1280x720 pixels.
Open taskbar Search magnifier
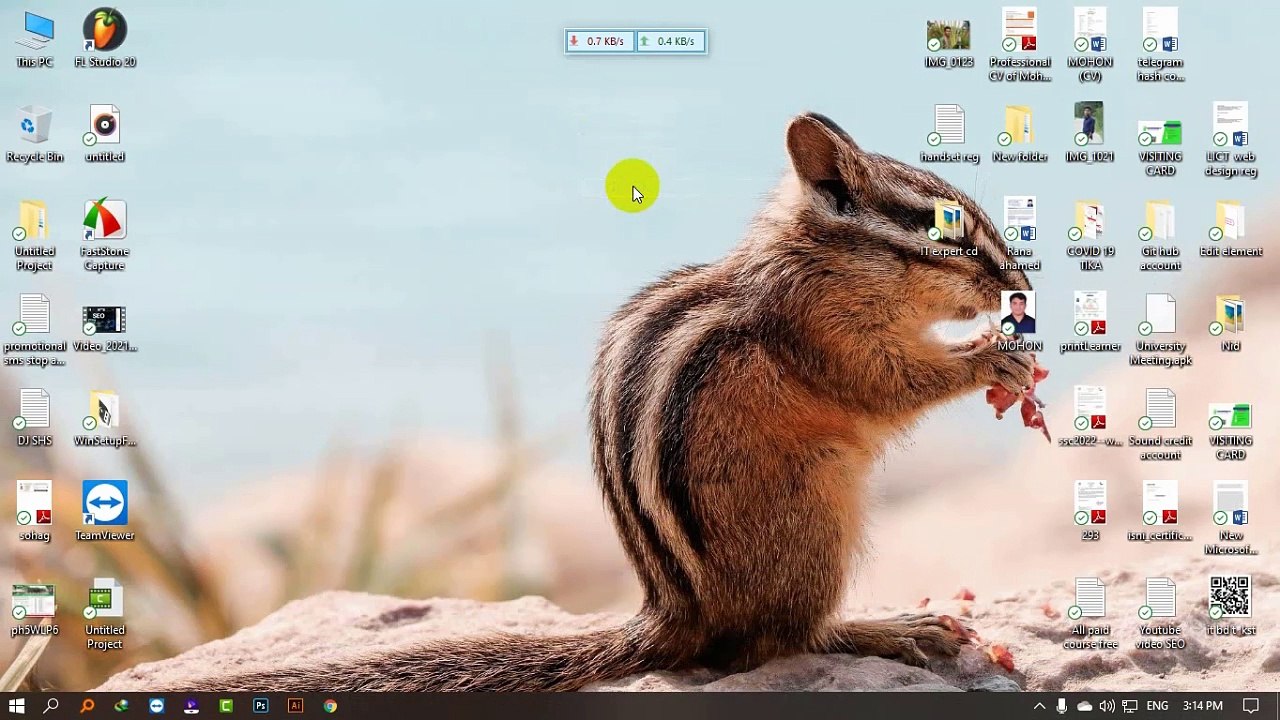(x=51, y=706)
